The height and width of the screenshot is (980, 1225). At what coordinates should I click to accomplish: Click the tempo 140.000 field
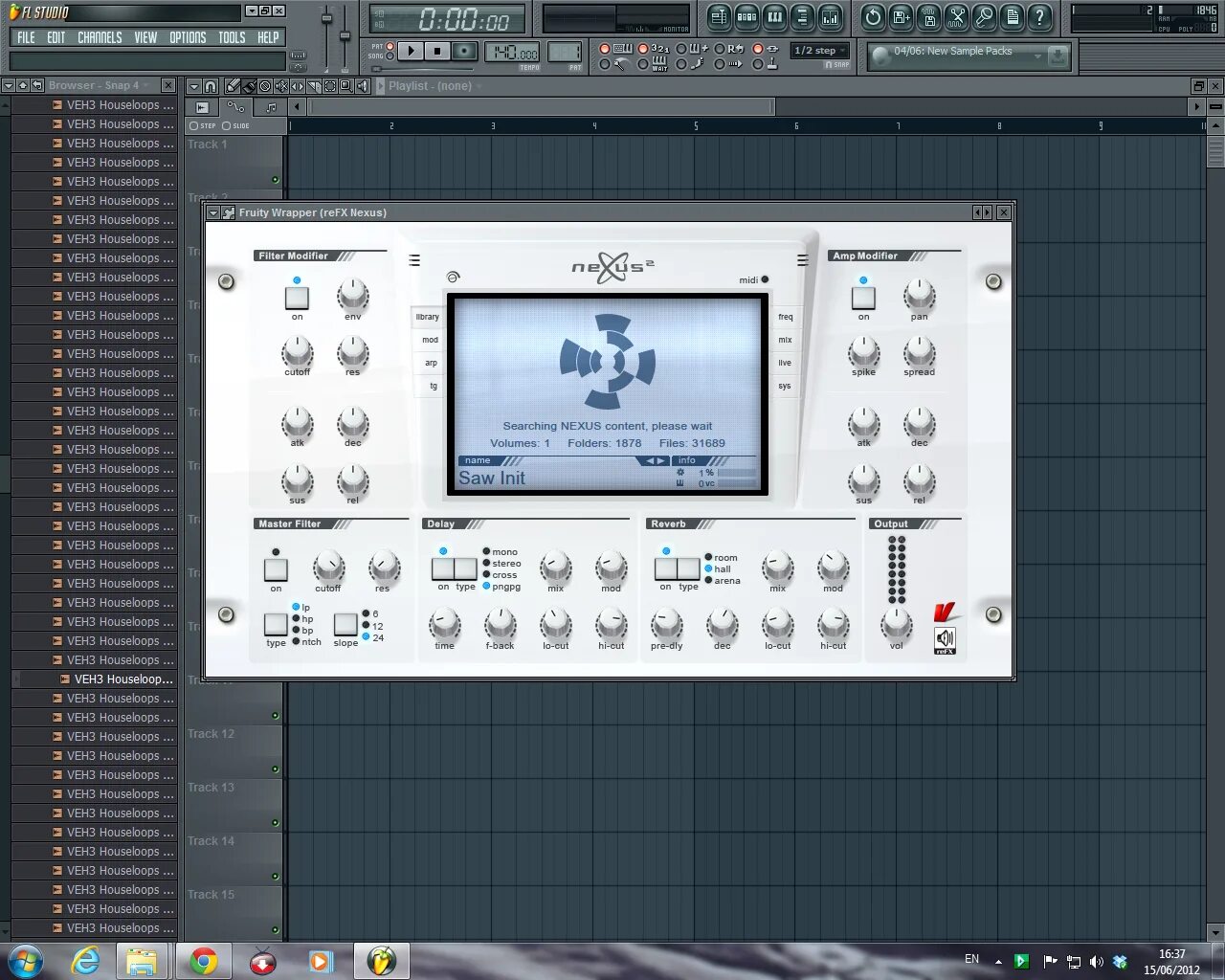pyautogui.click(x=512, y=52)
